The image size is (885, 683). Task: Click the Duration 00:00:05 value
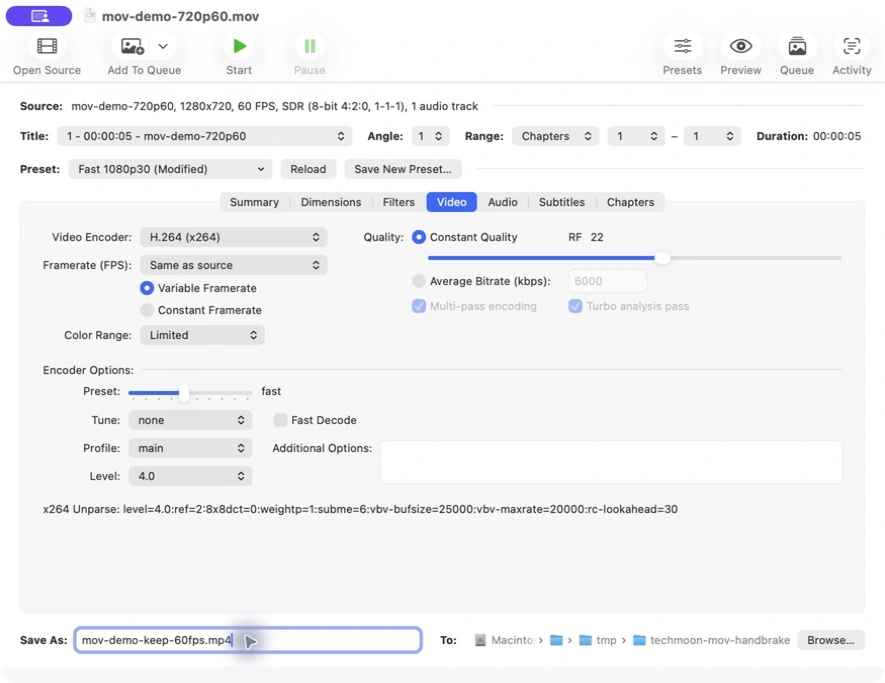837,136
